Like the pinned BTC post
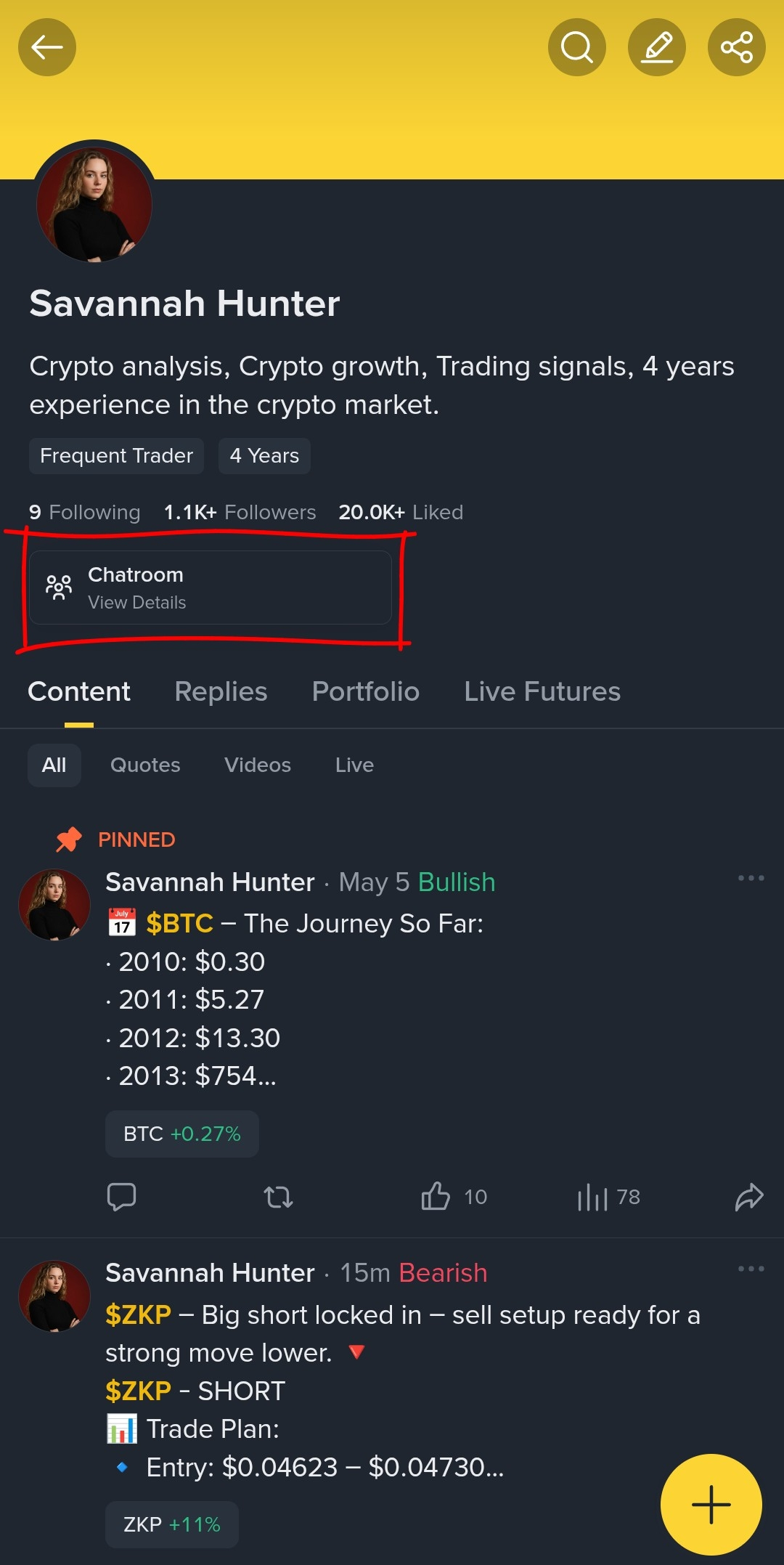Viewport: 784px width, 1565px height. click(436, 1196)
